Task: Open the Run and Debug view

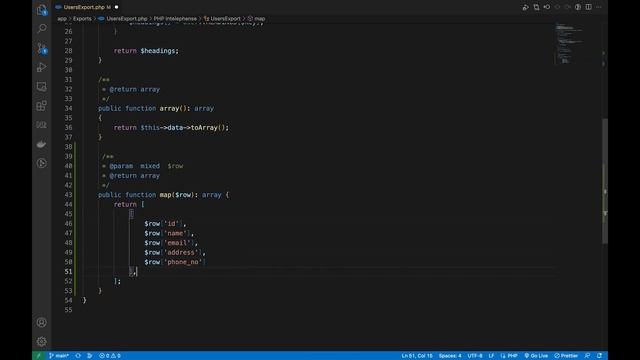Action: pyautogui.click(x=42, y=67)
